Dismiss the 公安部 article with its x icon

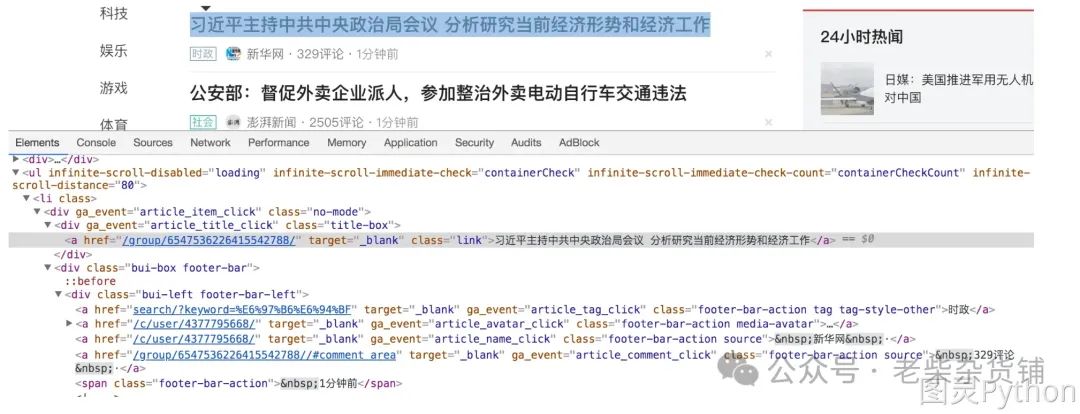click(x=769, y=122)
